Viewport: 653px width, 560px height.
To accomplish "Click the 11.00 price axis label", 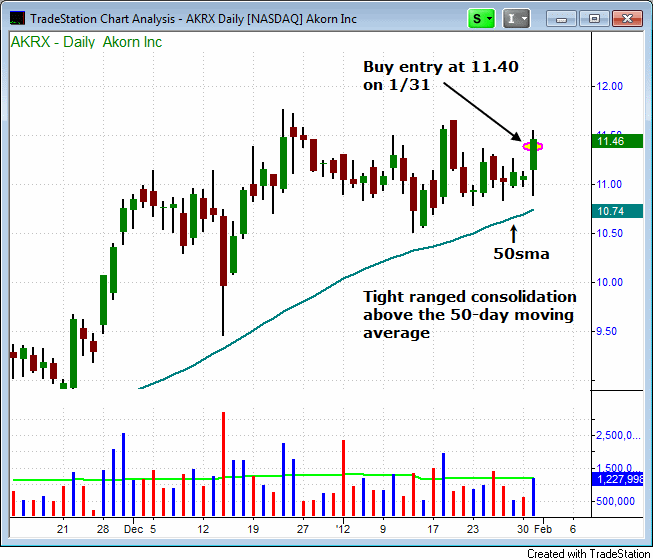I will click(609, 184).
